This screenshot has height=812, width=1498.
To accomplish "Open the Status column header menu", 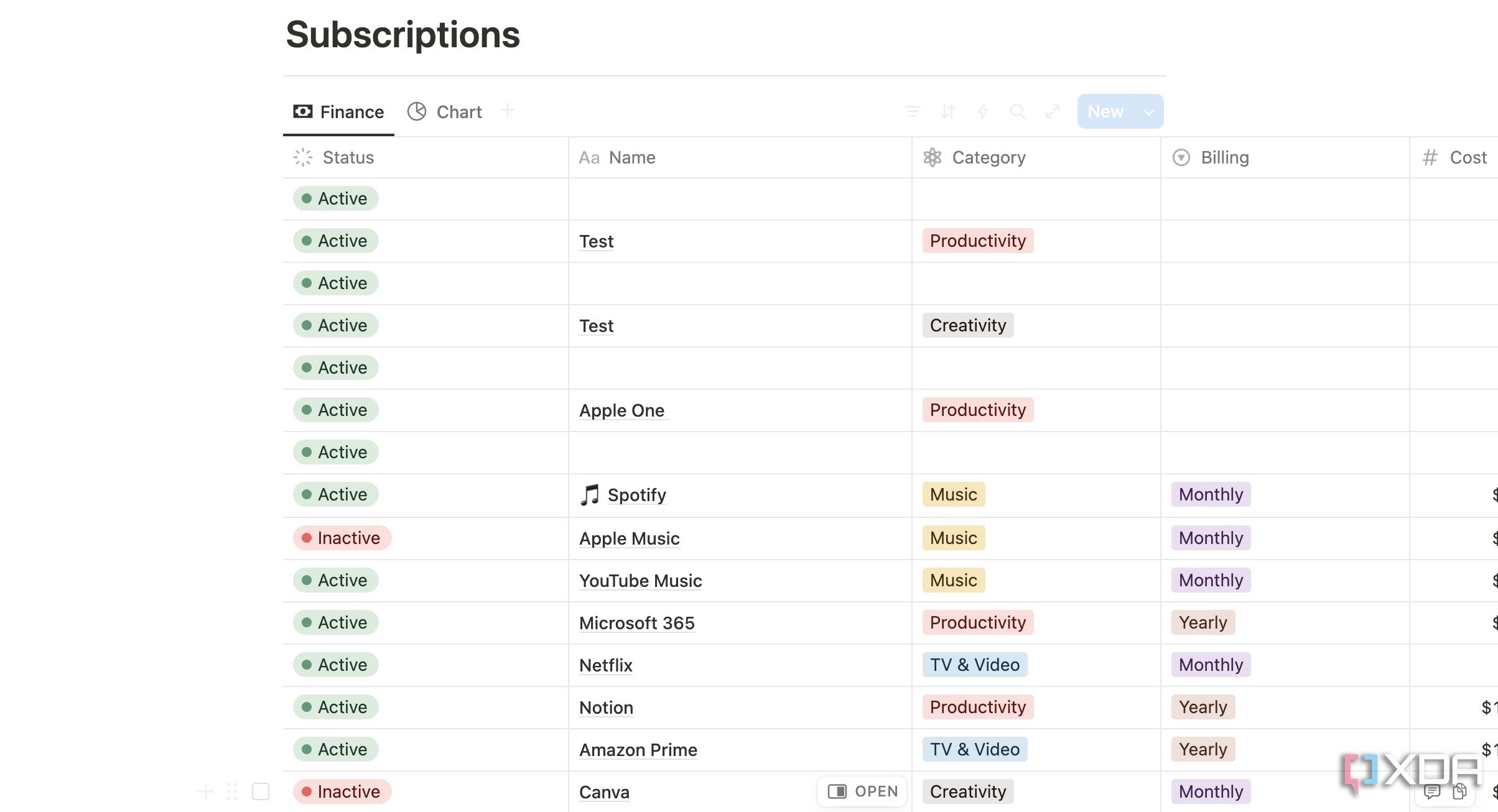I will click(x=426, y=157).
